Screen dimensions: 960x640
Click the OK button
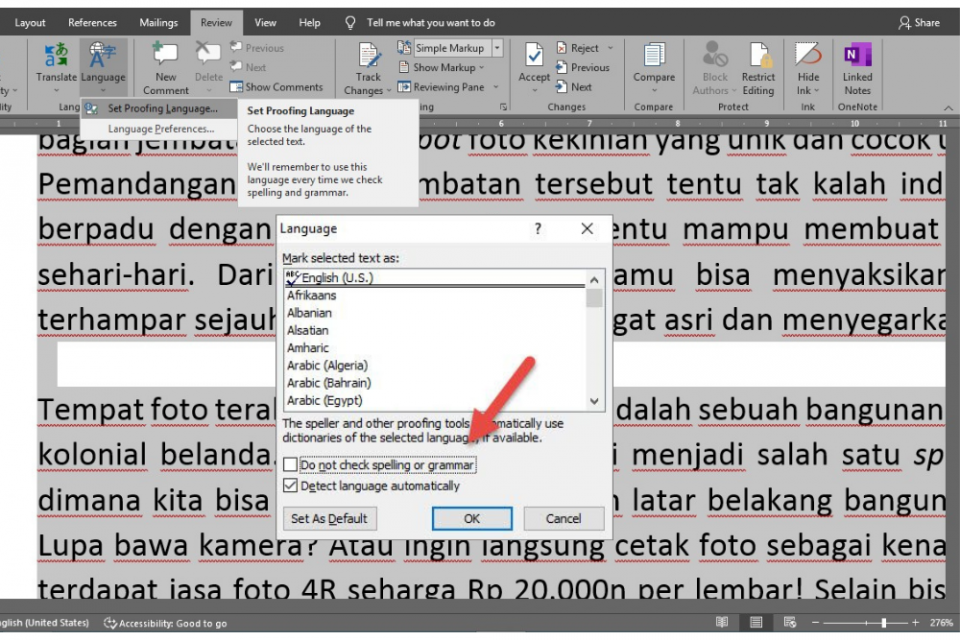click(471, 518)
